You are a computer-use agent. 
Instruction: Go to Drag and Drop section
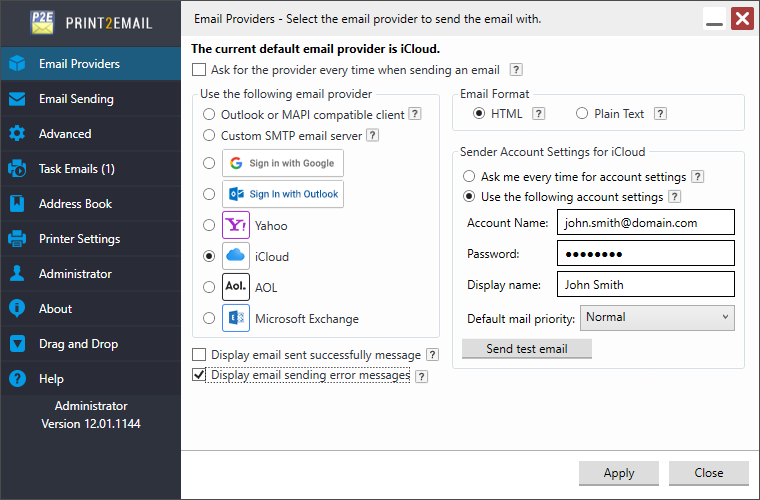pos(91,344)
